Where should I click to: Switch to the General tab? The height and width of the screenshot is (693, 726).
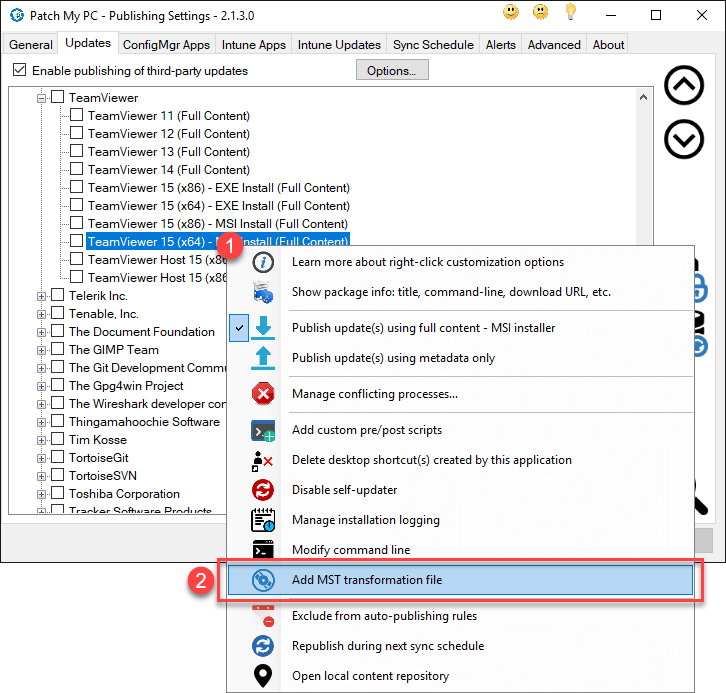pyautogui.click(x=31, y=44)
